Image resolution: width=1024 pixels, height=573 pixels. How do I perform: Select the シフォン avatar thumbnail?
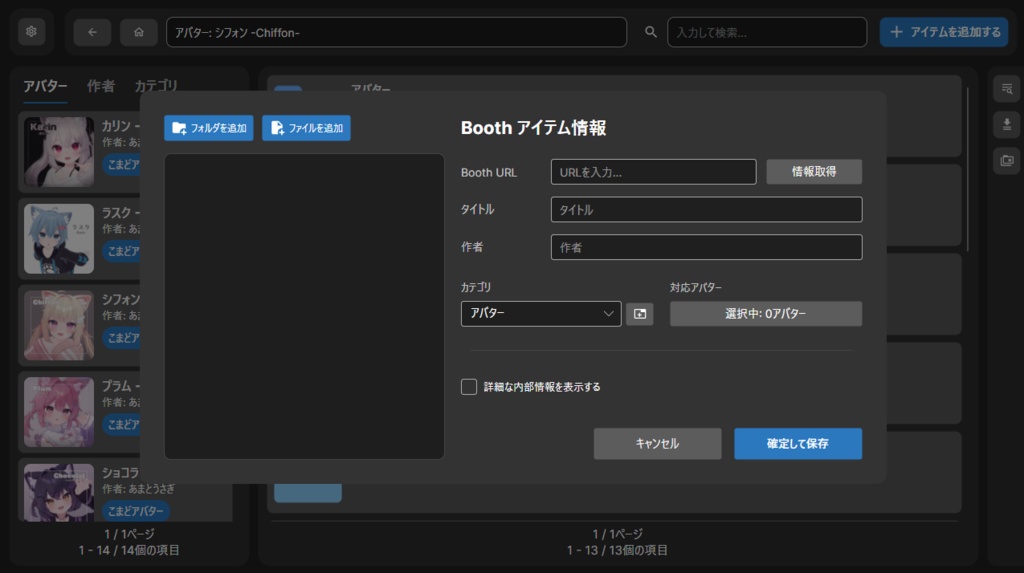[59, 325]
